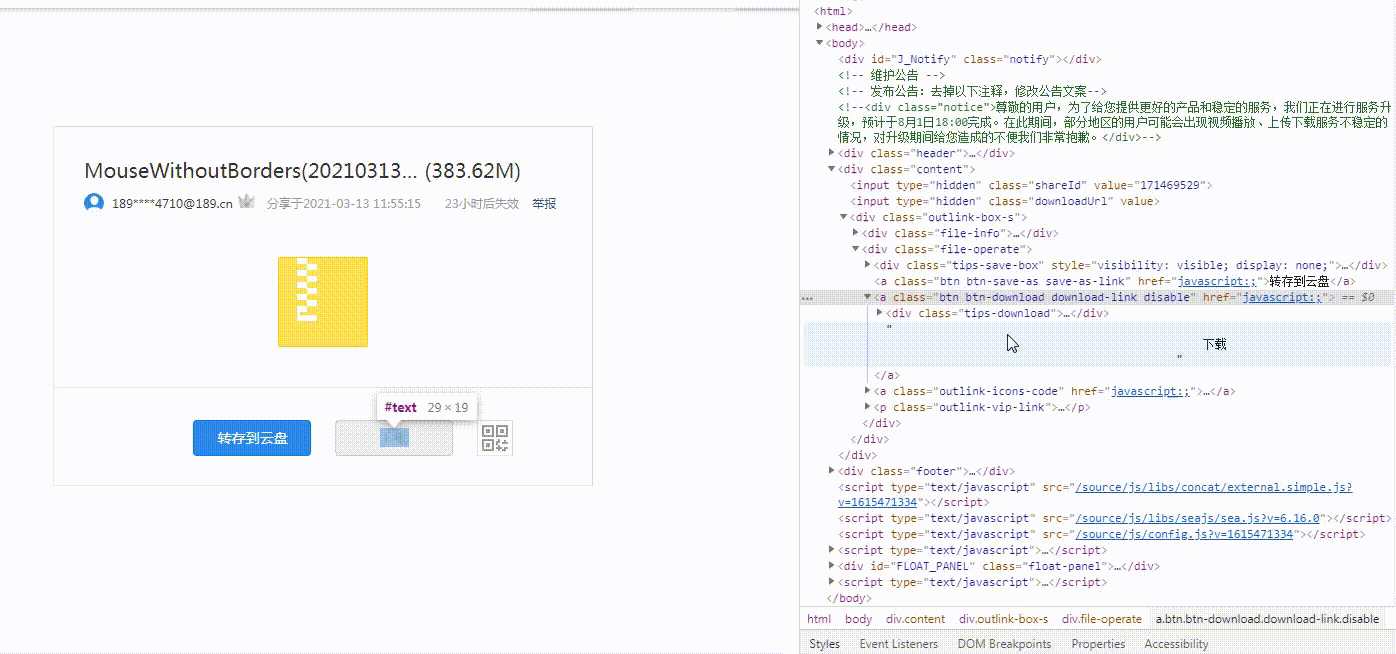
Task: Select the html tag line at top
Action: (x=832, y=11)
